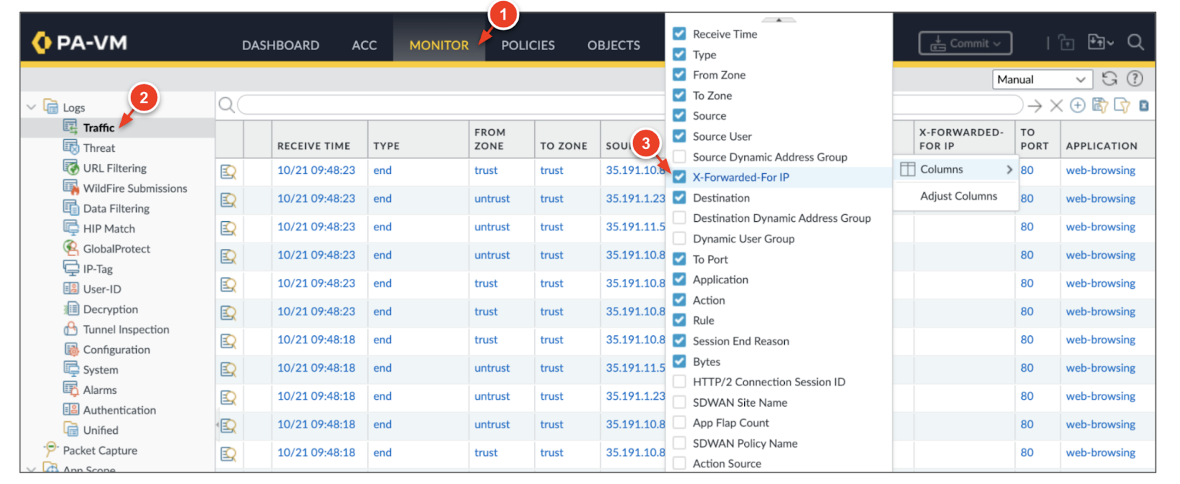Viewport: 1180px width, 484px height.
Task: Open the help question mark icon
Action: coord(1134,79)
